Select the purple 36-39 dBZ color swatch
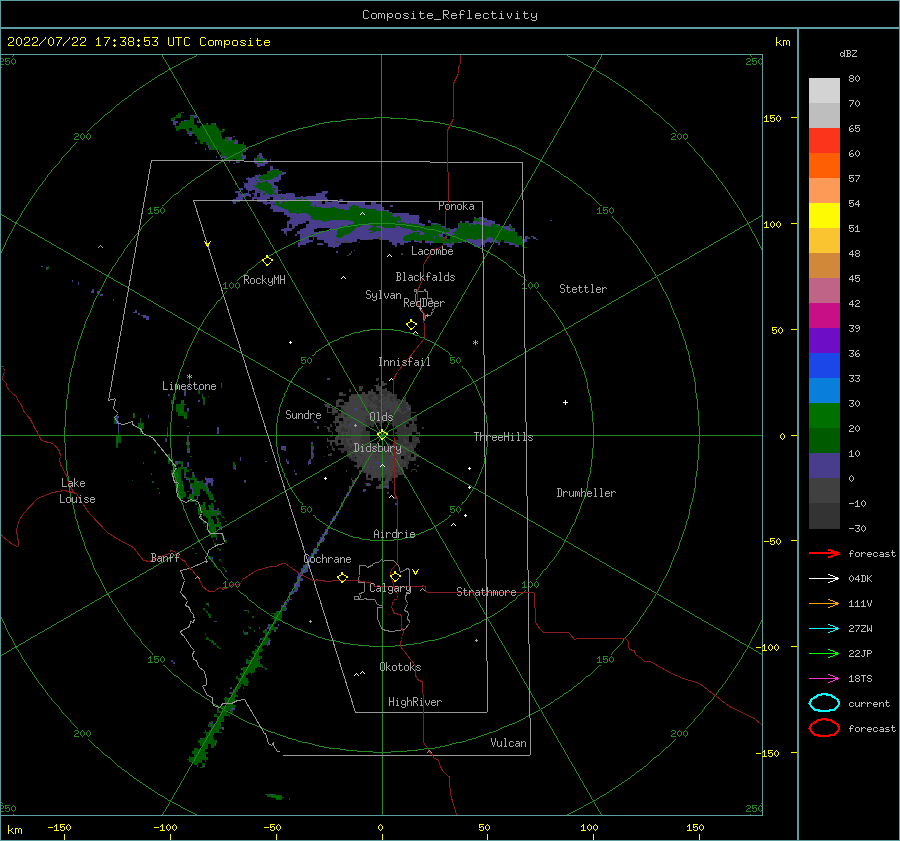 [824, 341]
